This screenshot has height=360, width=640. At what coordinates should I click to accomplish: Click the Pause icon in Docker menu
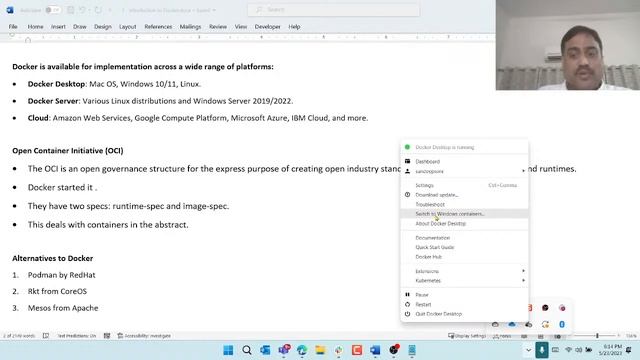tap(407, 294)
